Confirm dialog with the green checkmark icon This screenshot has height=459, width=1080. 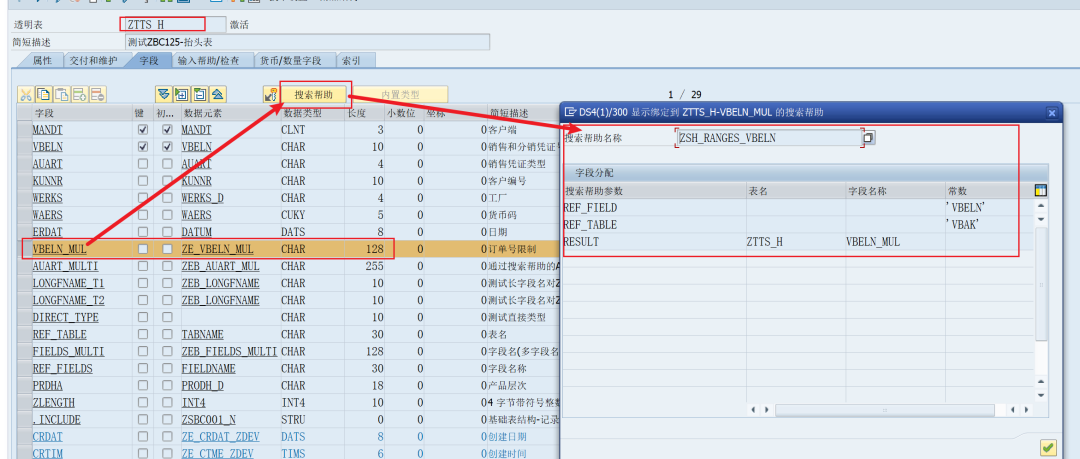(x=1048, y=448)
